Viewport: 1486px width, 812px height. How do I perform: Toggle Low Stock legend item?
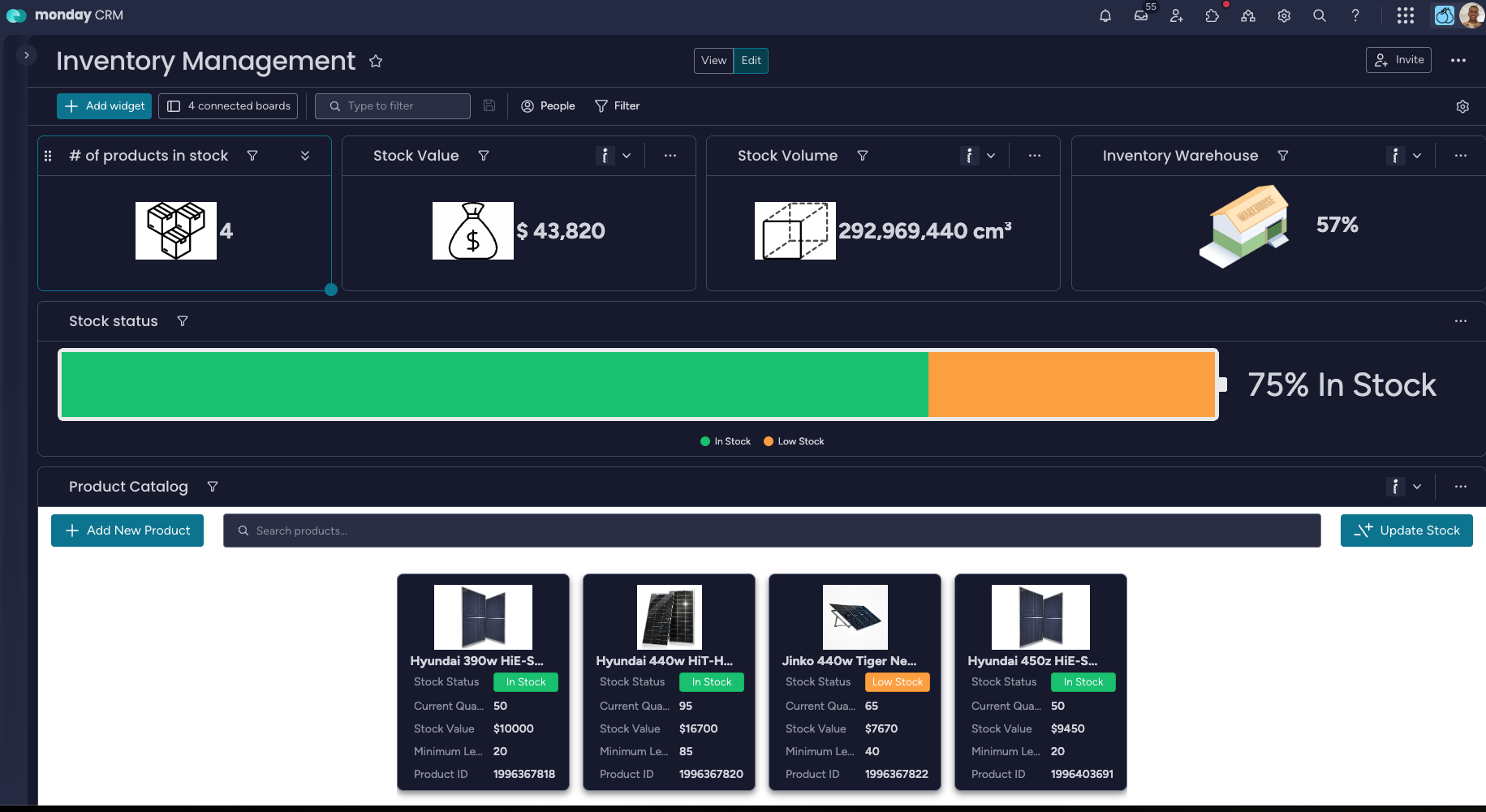click(794, 441)
